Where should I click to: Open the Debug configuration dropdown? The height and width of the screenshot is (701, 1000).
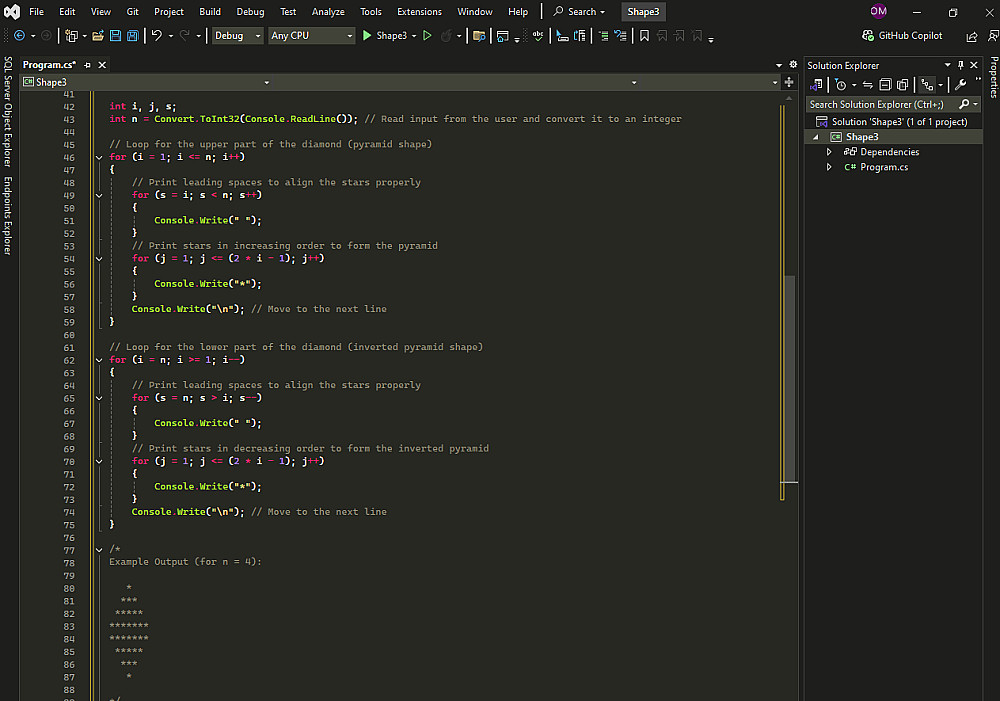point(236,36)
